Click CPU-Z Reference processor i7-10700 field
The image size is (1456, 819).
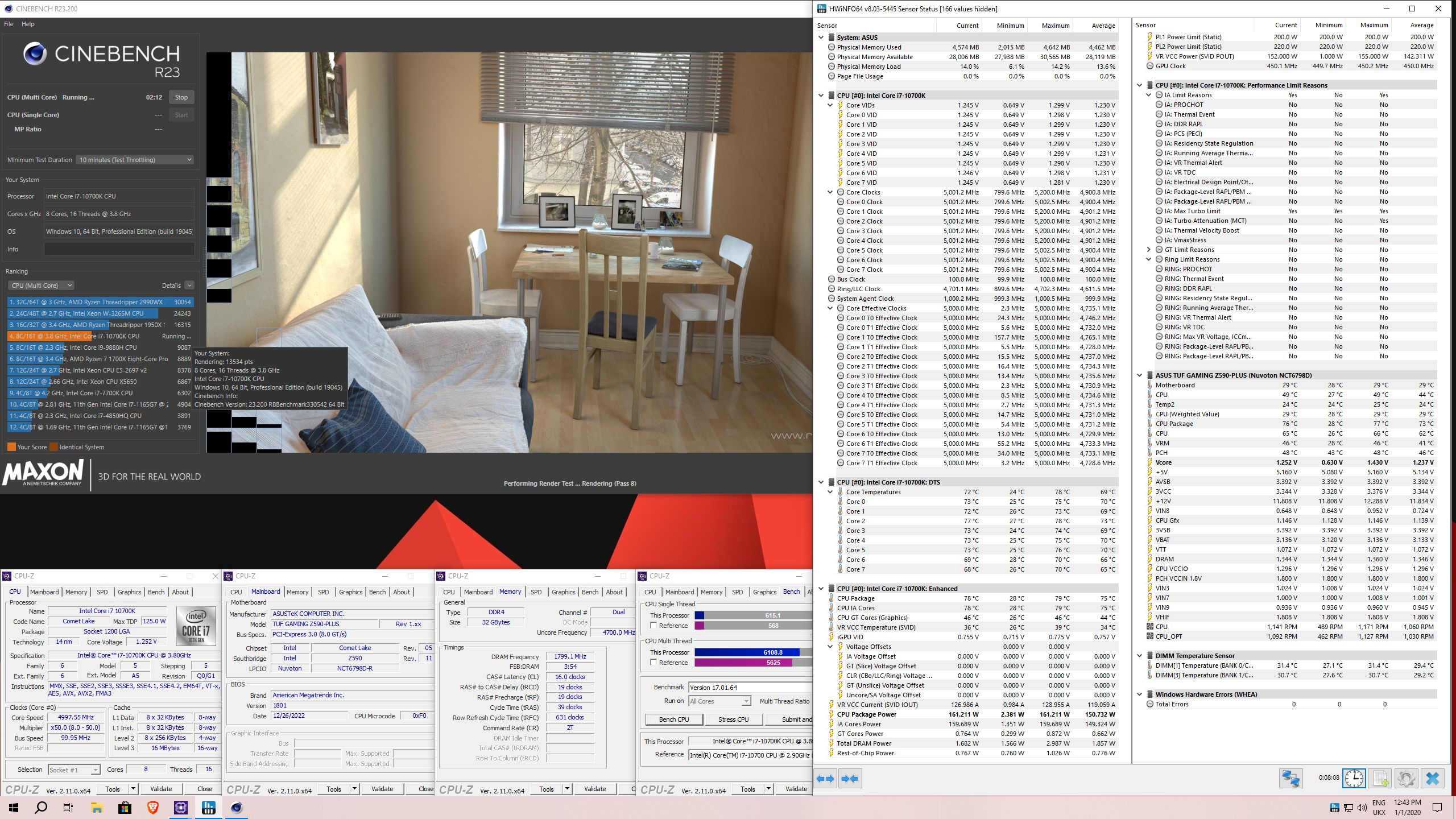pyautogui.click(x=750, y=755)
